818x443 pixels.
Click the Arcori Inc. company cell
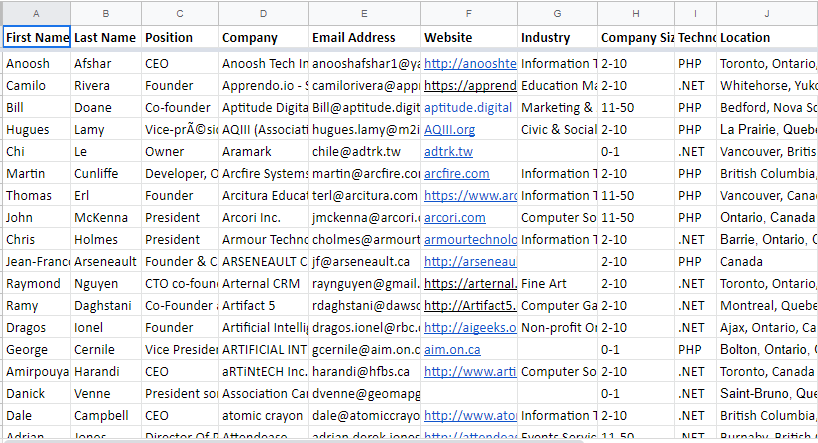263,218
